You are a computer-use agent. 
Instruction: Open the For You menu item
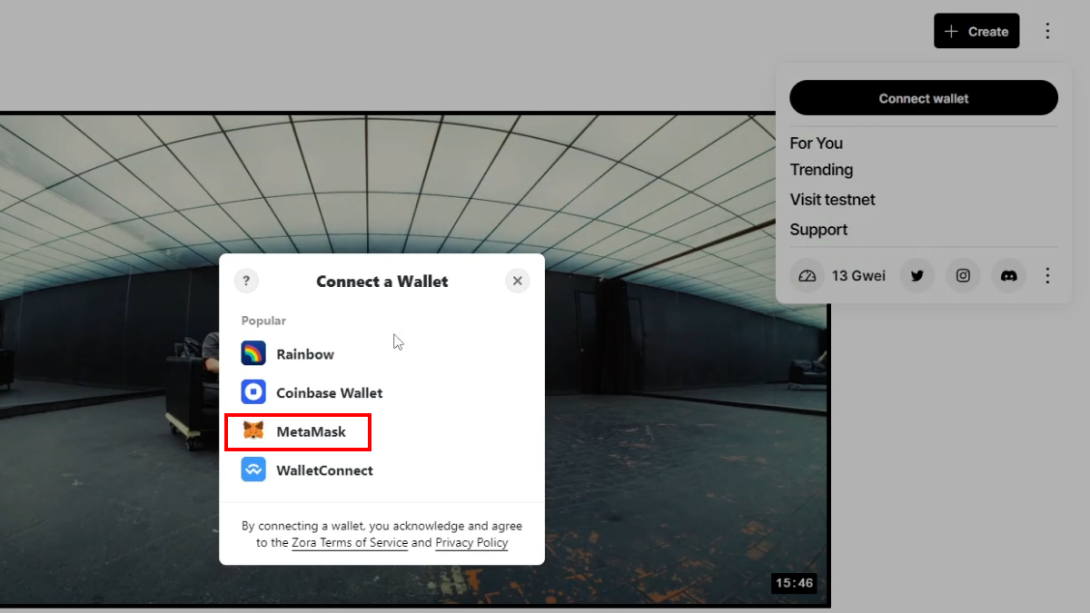tap(816, 143)
